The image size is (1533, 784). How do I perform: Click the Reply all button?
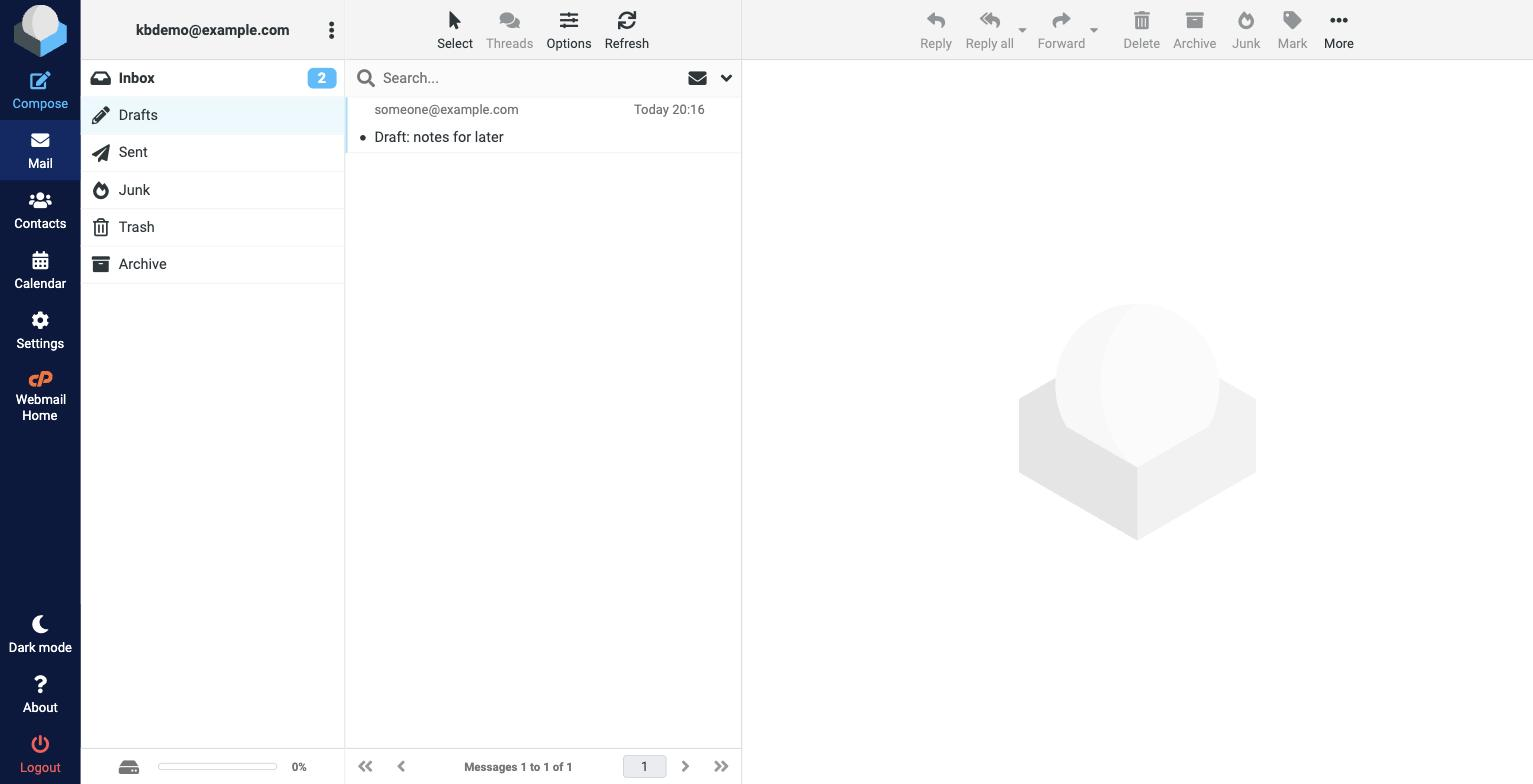tap(989, 30)
